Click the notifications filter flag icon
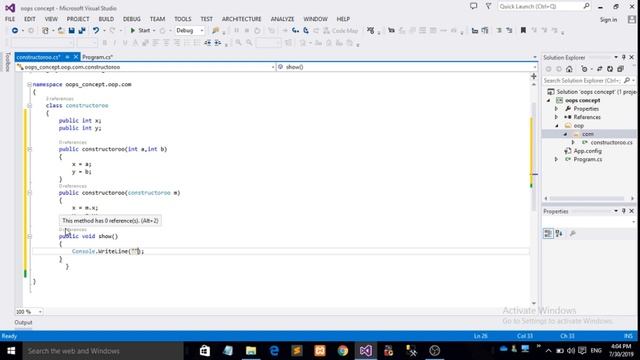The width and height of the screenshot is (640, 360). pos(489,6)
